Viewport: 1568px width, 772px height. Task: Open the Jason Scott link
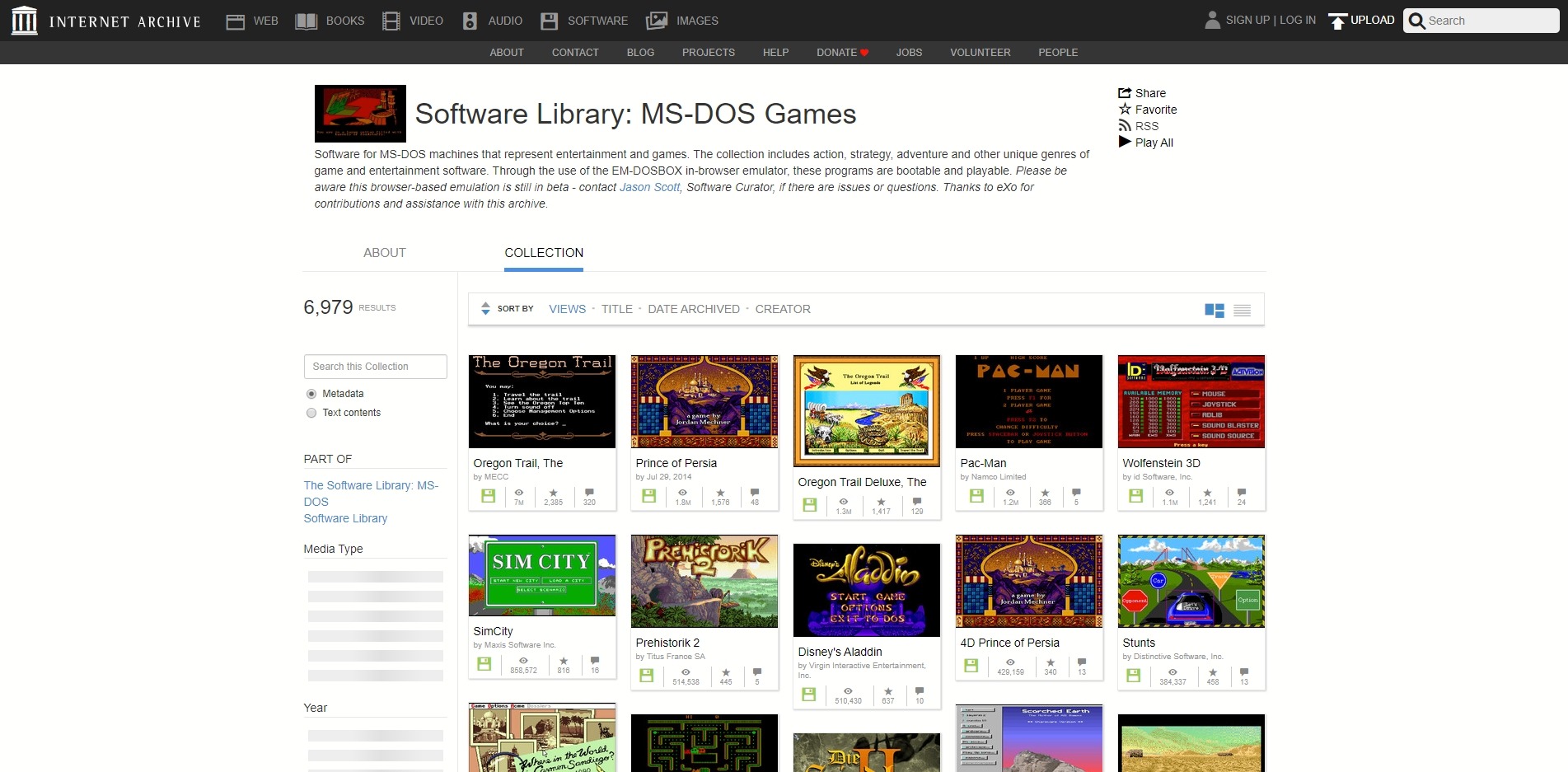click(x=649, y=187)
